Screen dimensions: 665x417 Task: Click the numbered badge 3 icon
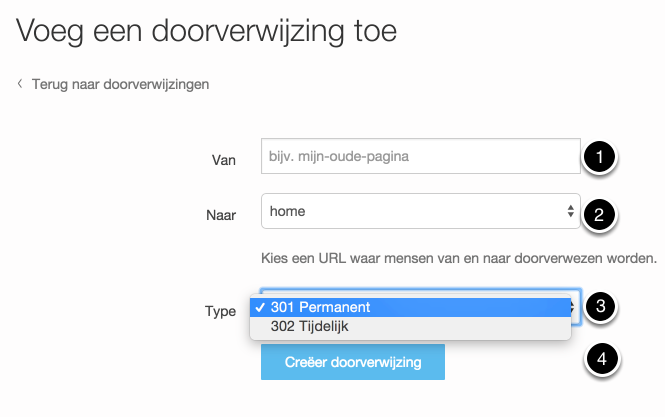(x=599, y=307)
